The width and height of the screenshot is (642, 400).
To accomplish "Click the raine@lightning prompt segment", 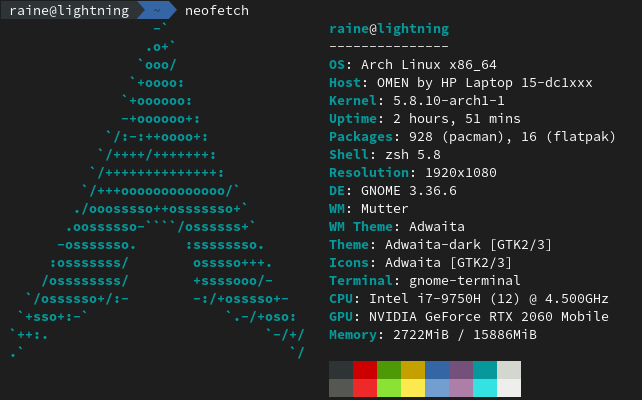I will point(69,10).
